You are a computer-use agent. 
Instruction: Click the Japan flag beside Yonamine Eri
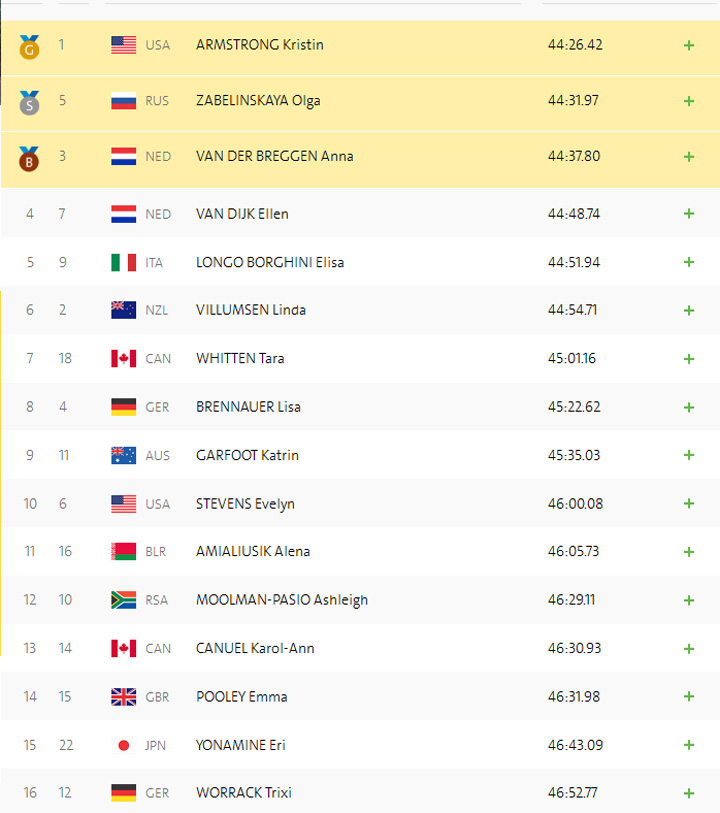tap(123, 745)
